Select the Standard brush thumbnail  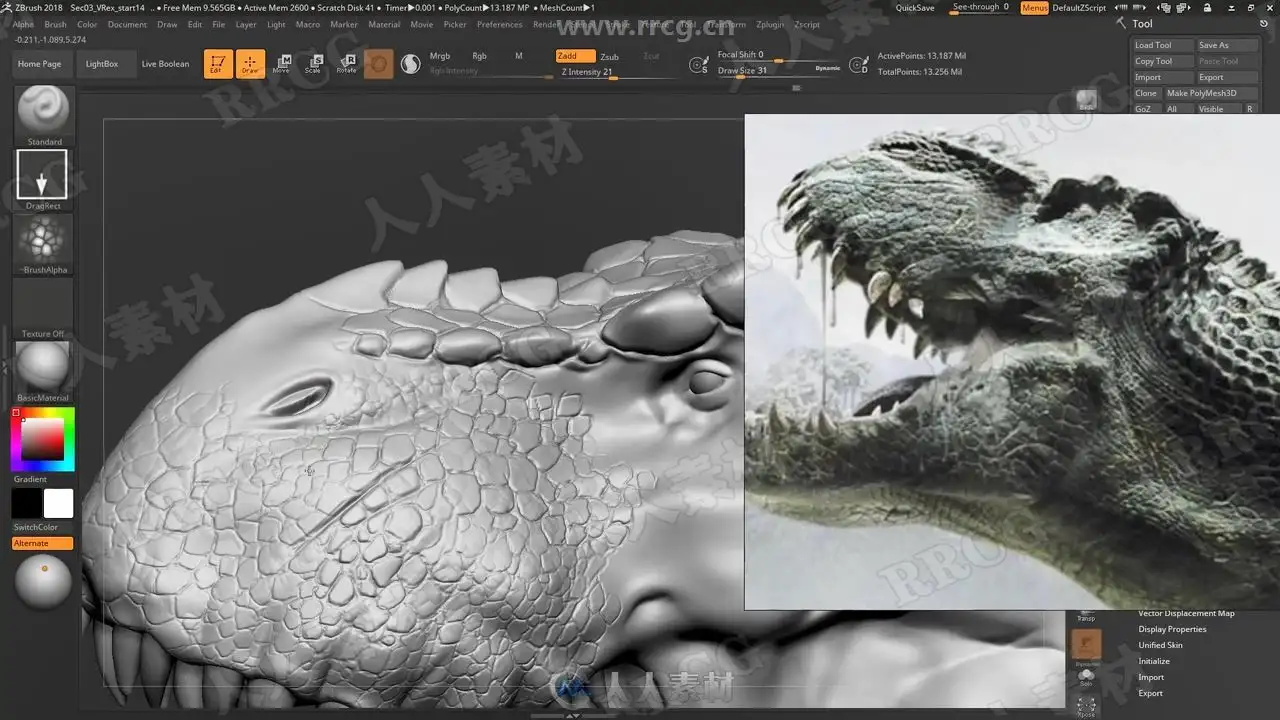click(44, 110)
